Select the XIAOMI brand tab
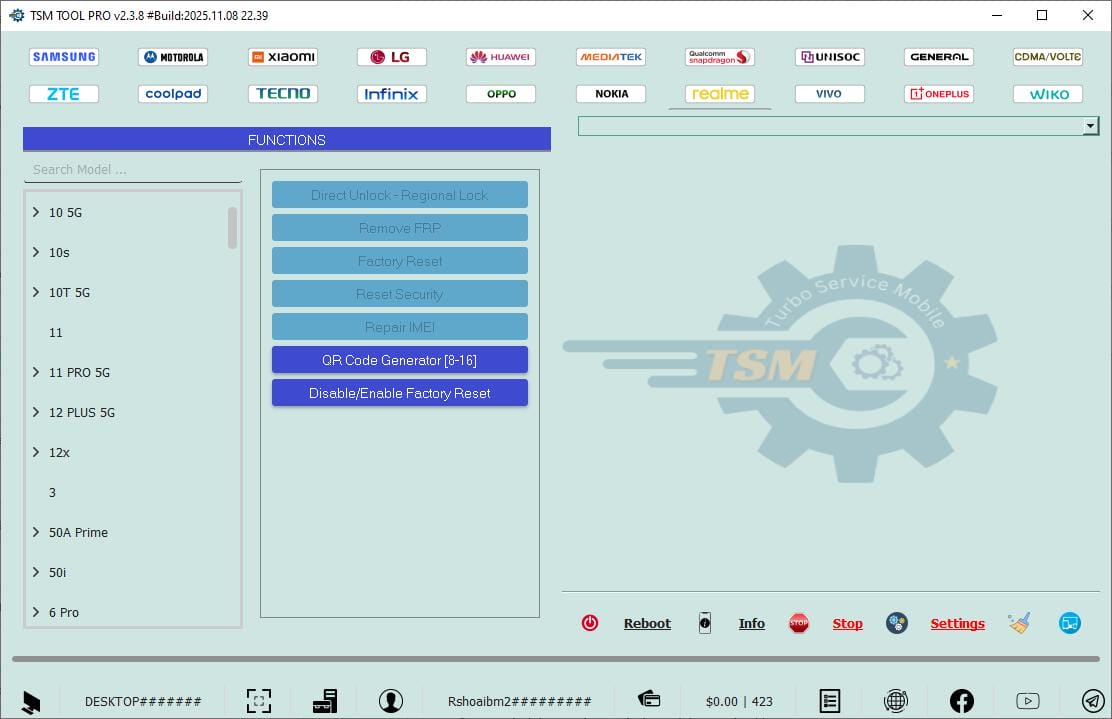The width and height of the screenshot is (1112, 719). (282, 57)
